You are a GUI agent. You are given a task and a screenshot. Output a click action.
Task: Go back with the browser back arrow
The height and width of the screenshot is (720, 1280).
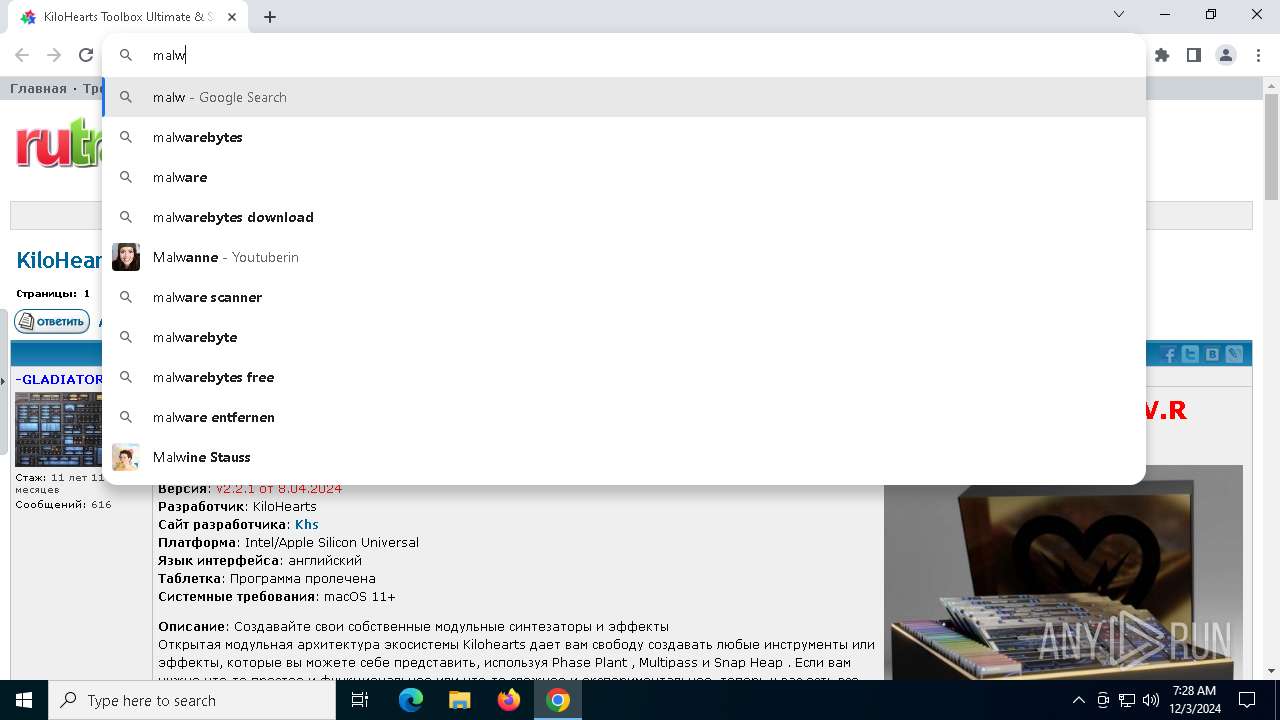[22, 55]
